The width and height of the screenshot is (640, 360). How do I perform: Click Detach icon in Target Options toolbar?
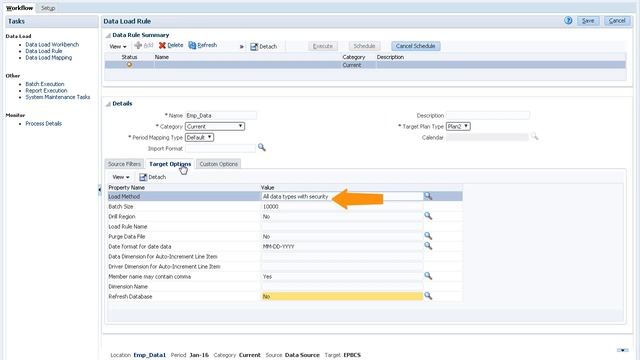[143, 177]
